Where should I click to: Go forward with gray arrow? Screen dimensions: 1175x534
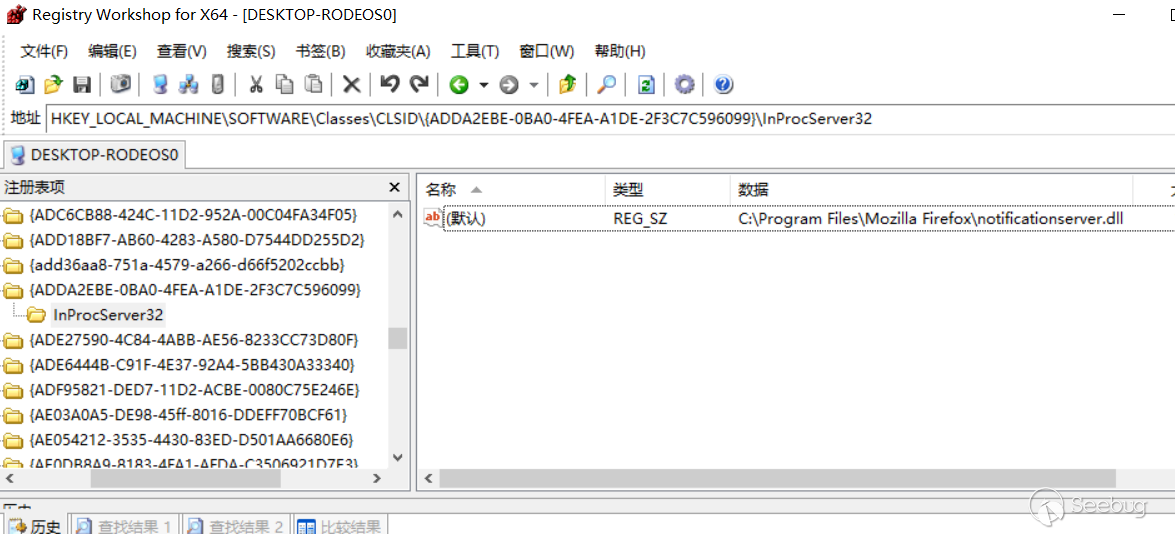point(509,85)
